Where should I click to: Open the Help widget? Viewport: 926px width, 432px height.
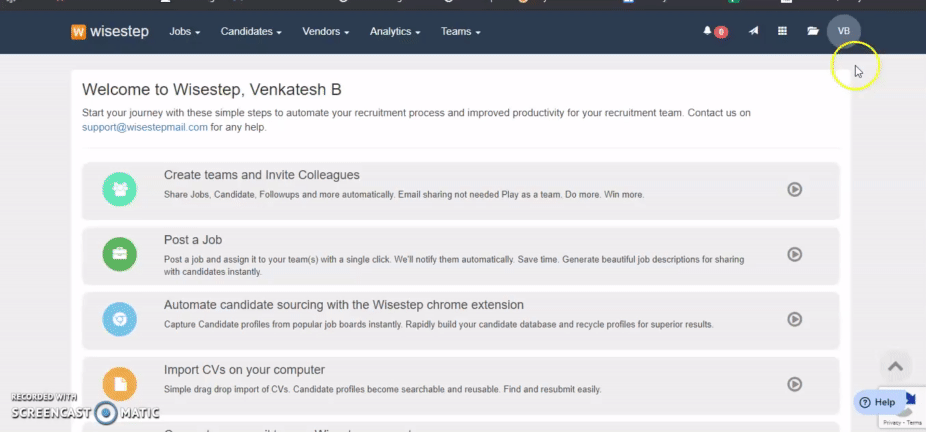878,402
